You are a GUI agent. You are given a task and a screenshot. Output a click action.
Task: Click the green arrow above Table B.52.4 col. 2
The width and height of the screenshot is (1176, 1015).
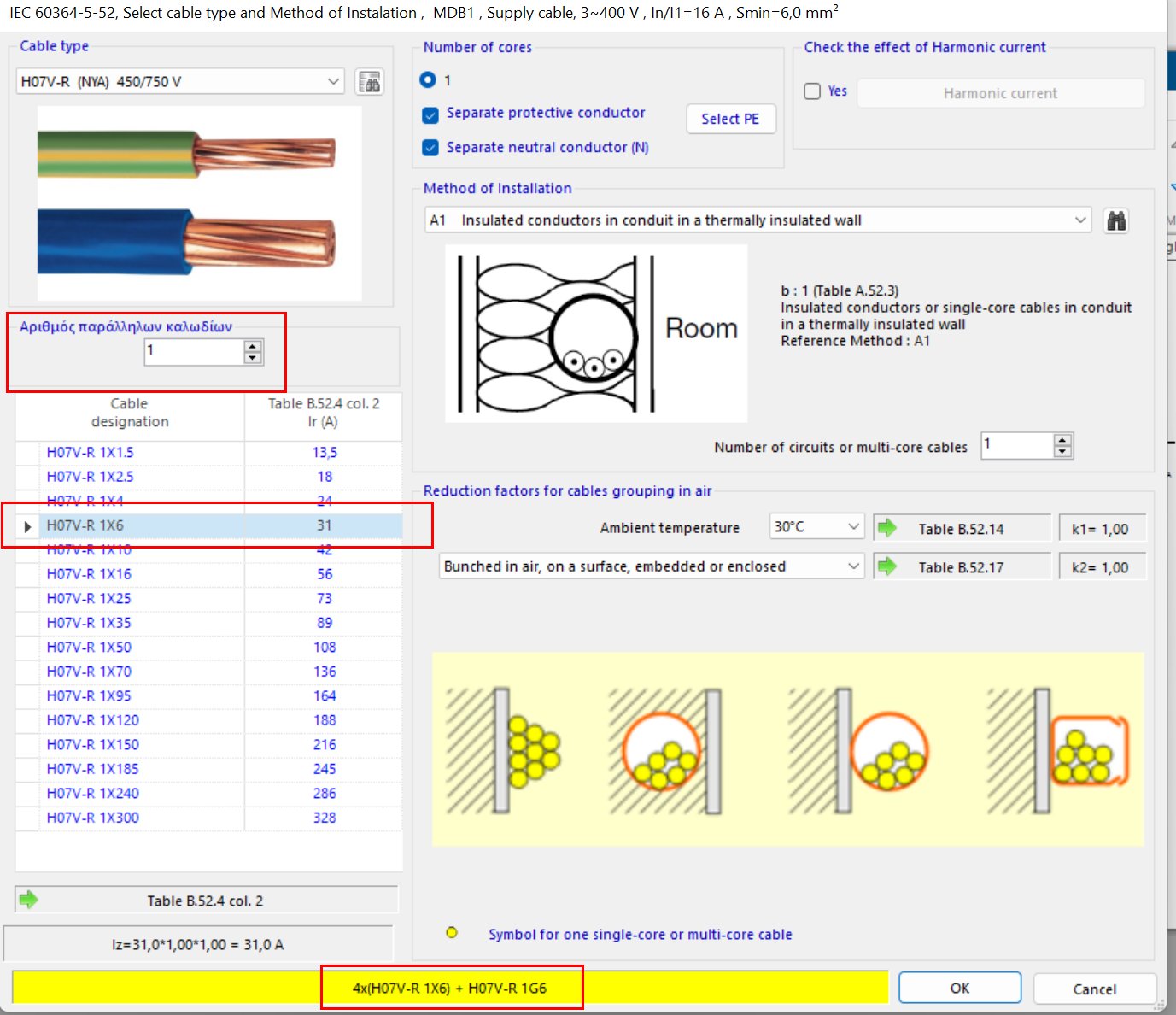tap(28, 899)
